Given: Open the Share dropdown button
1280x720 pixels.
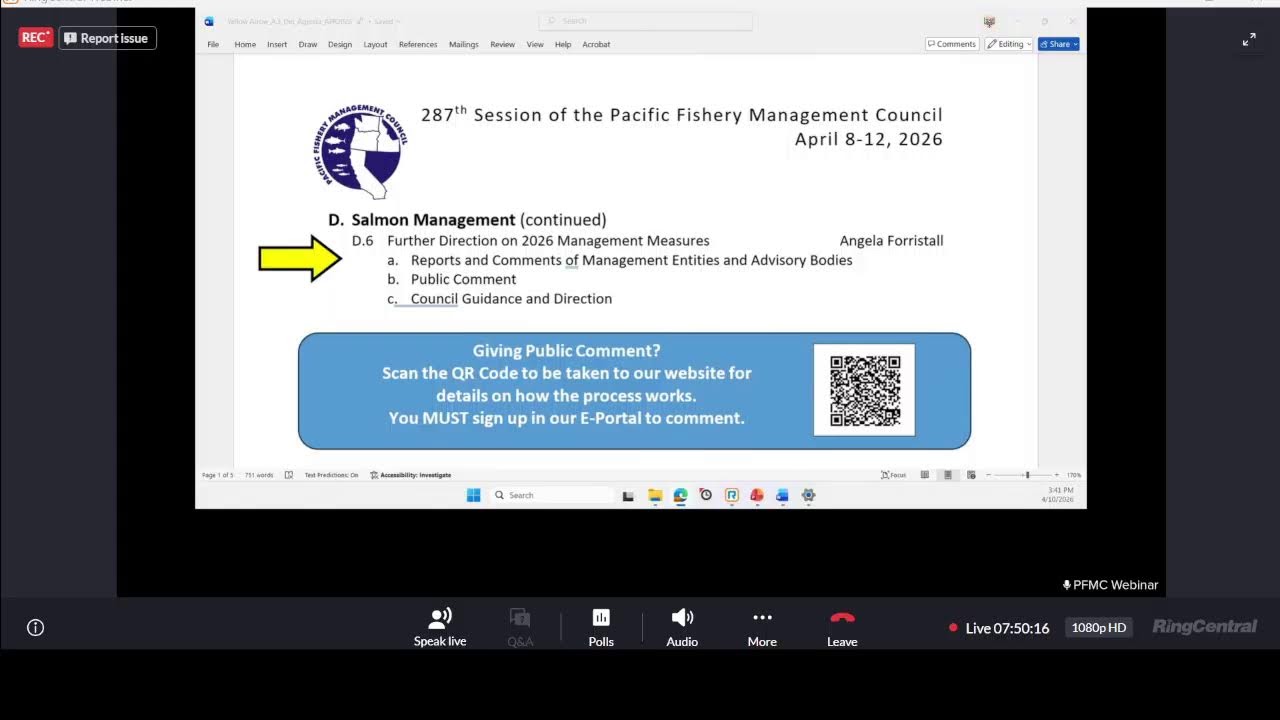Looking at the screenshot, I should 1059,44.
